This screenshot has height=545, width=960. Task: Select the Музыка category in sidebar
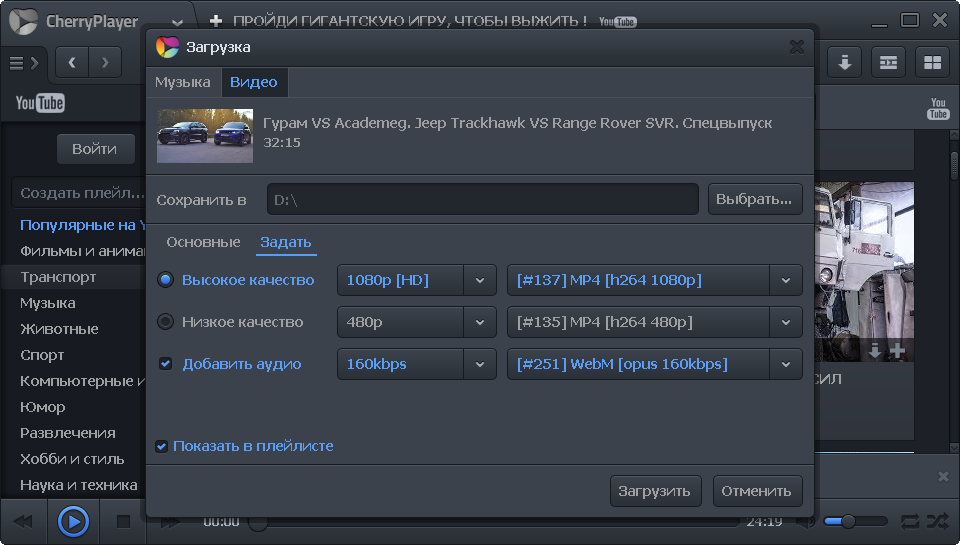click(x=48, y=303)
